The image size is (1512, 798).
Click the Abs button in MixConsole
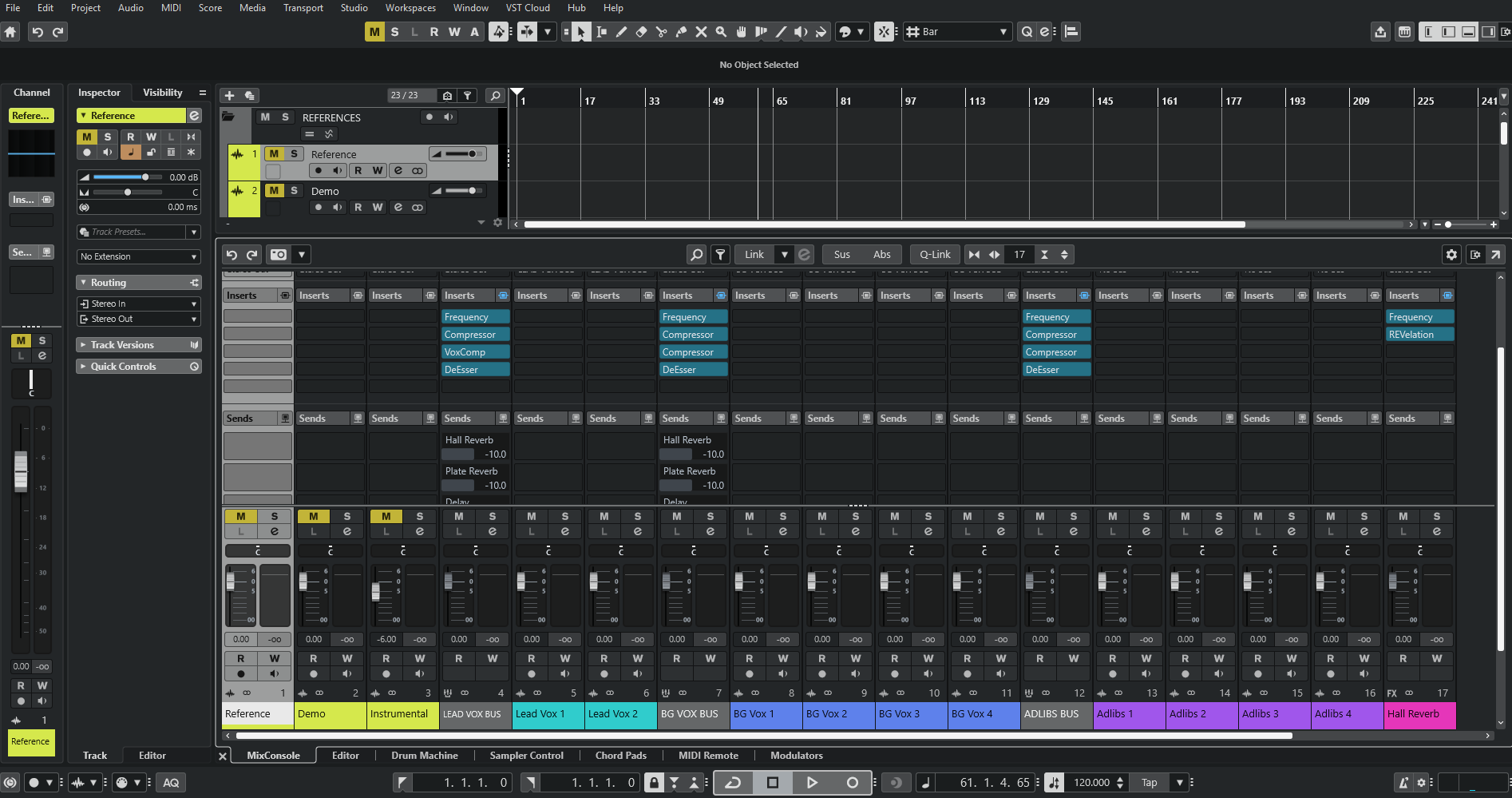(x=882, y=254)
